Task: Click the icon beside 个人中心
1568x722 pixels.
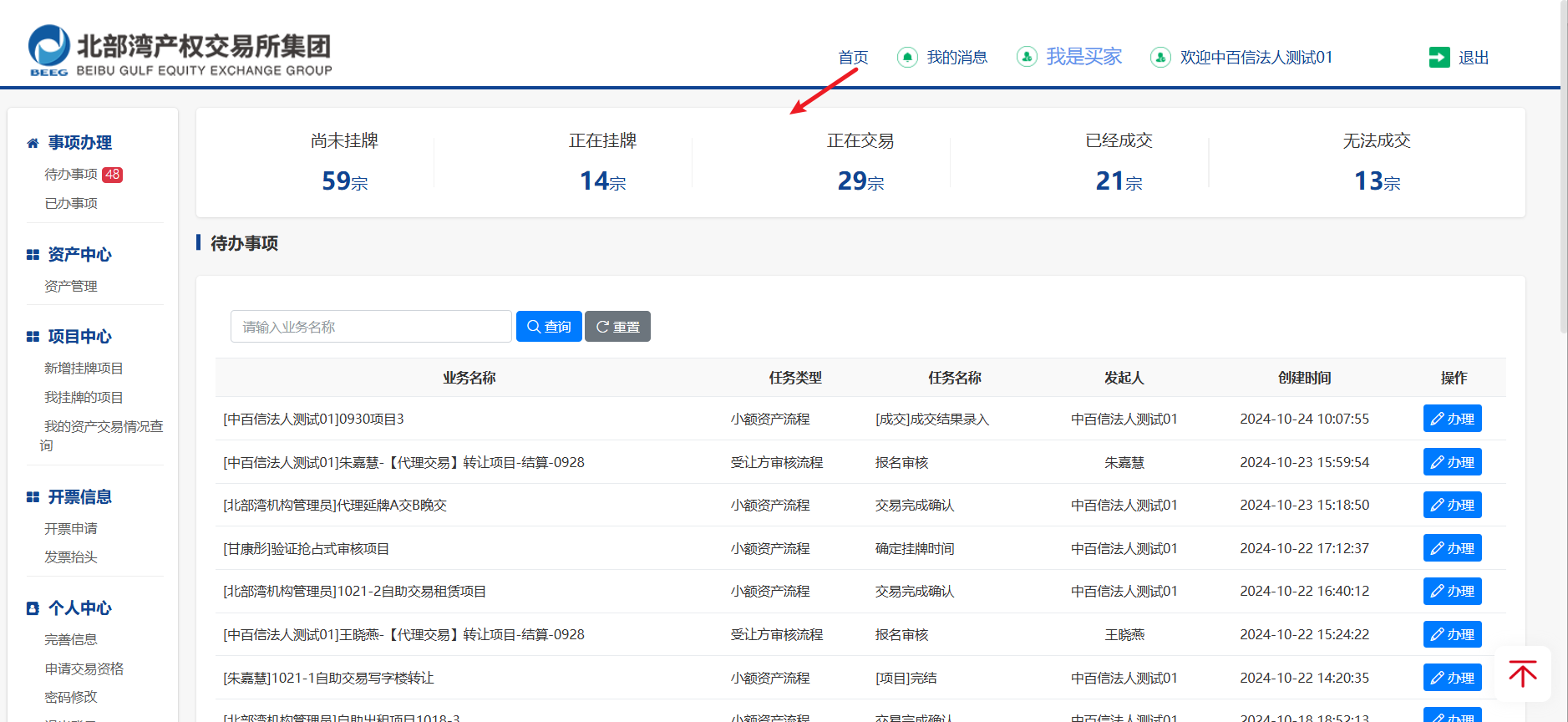Action: 33,608
